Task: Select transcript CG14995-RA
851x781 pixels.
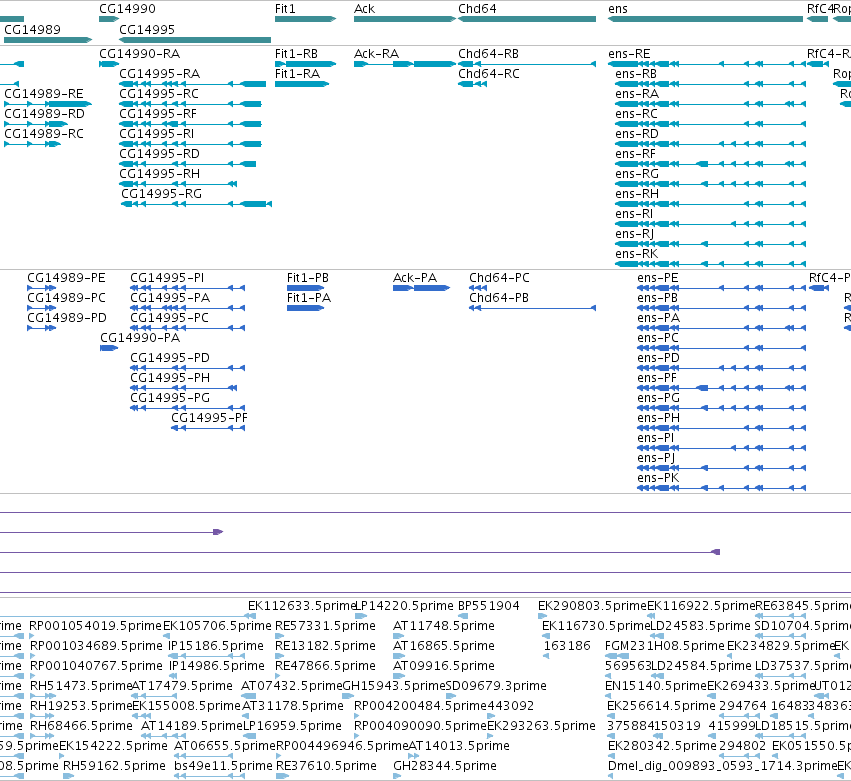Action: [160, 74]
